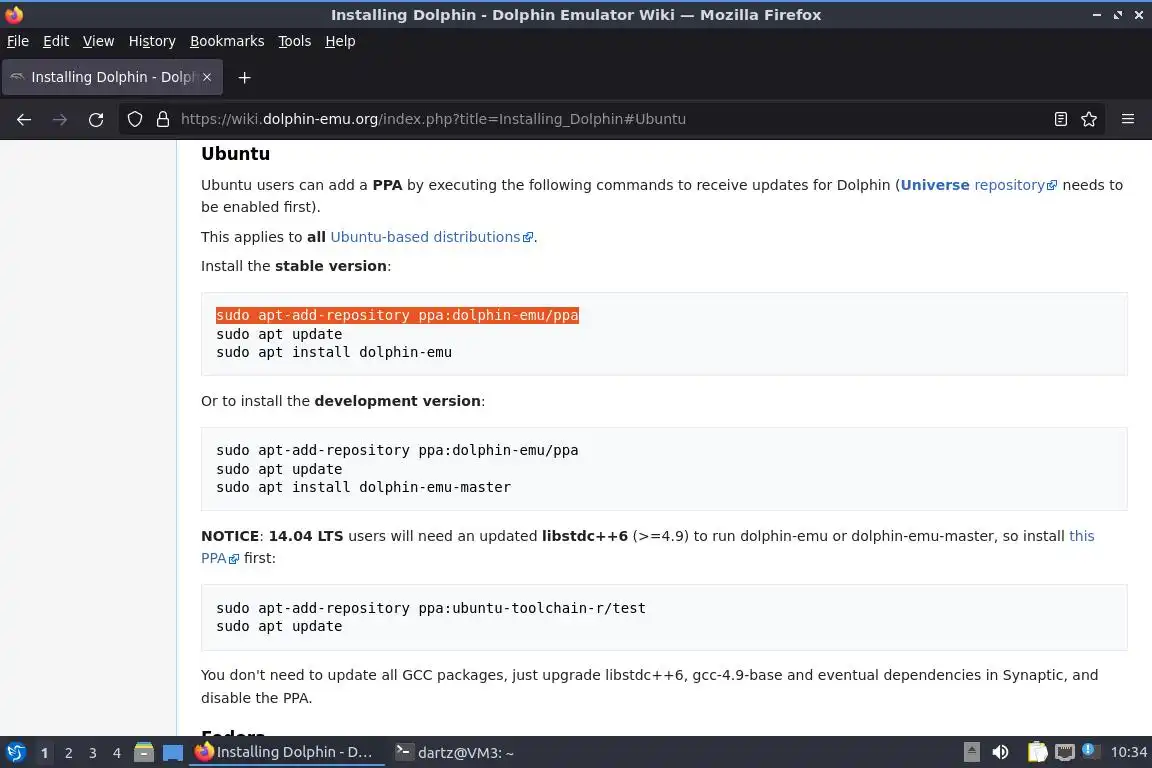Viewport: 1152px width, 768px height.
Task: Open the Firefox hamburger application menu
Action: [x=1128, y=119]
